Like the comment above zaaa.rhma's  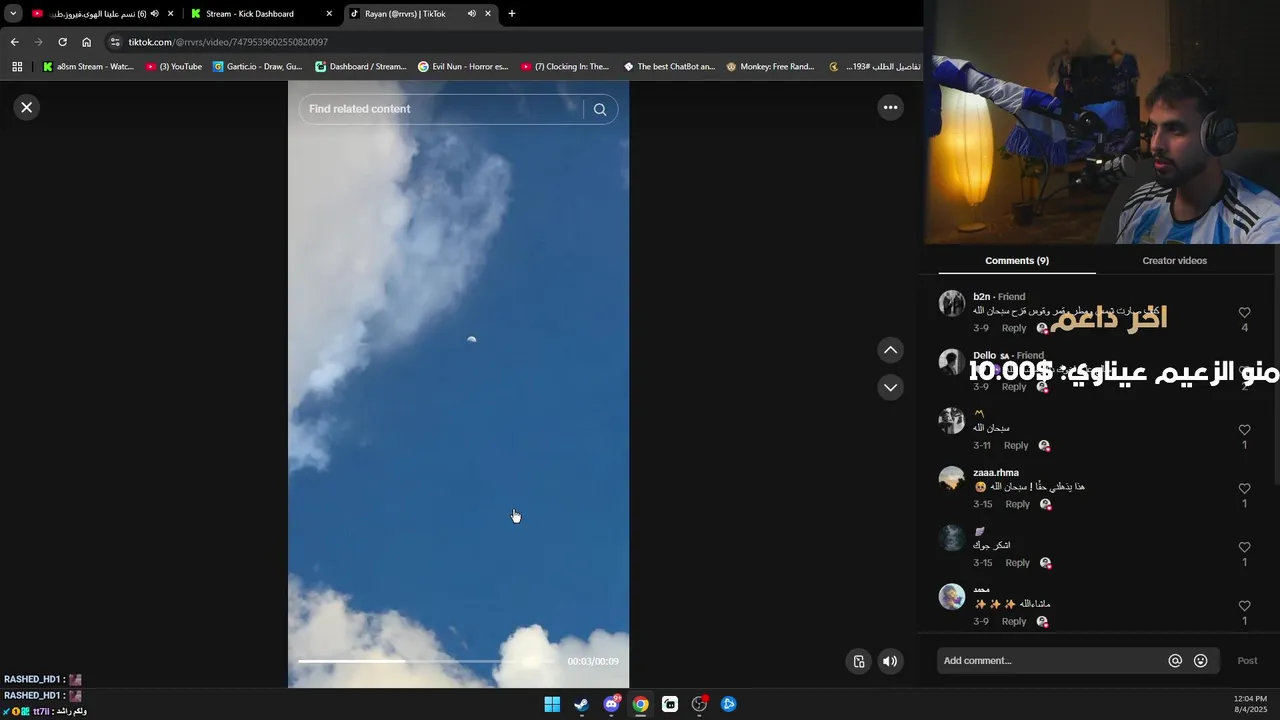pos(1244,430)
